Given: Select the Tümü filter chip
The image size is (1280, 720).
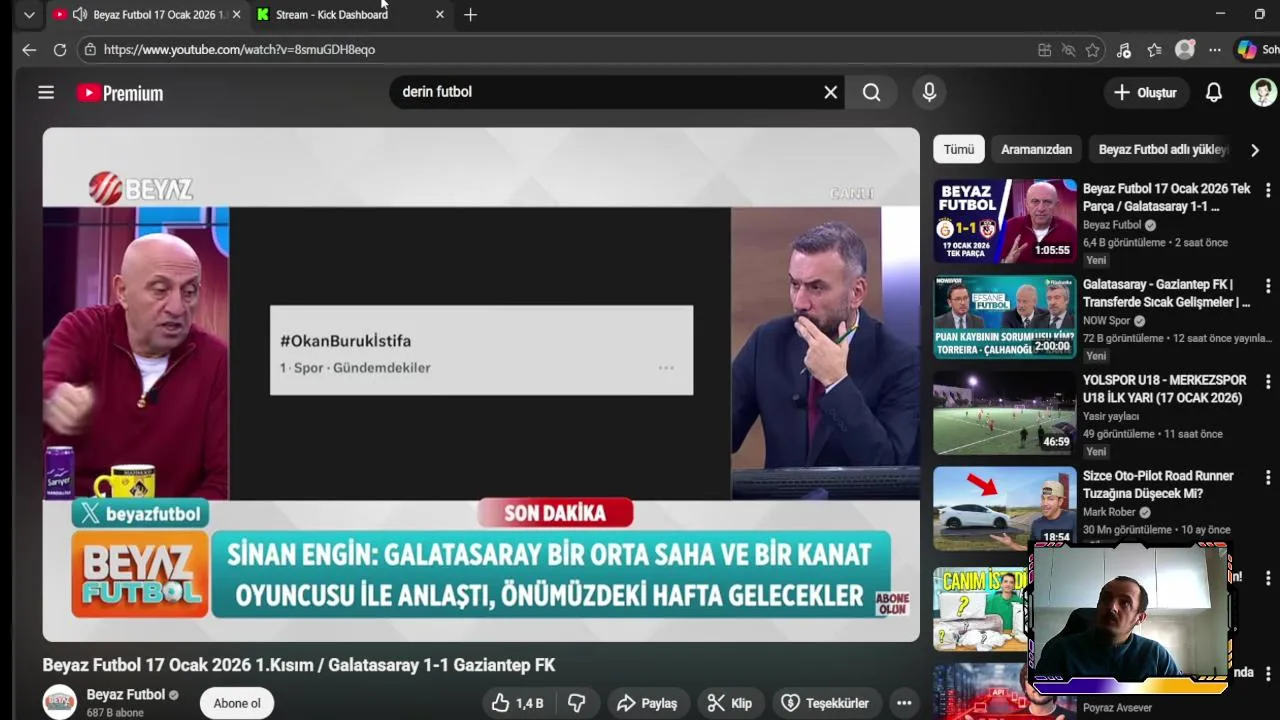Looking at the screenshot, I should tap(958, 149).
